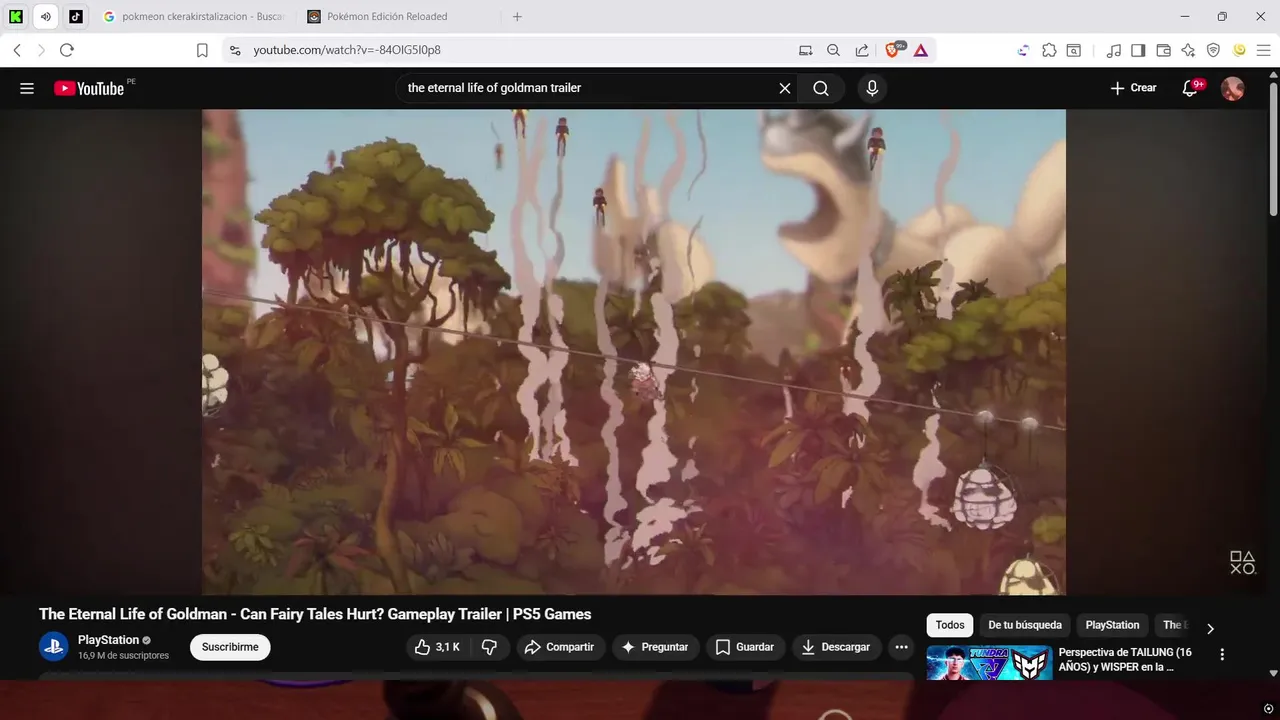The height and width of the screenshot is (720, 1280).
Task: Open the music note playlist icon
Action: point(1113,50)
